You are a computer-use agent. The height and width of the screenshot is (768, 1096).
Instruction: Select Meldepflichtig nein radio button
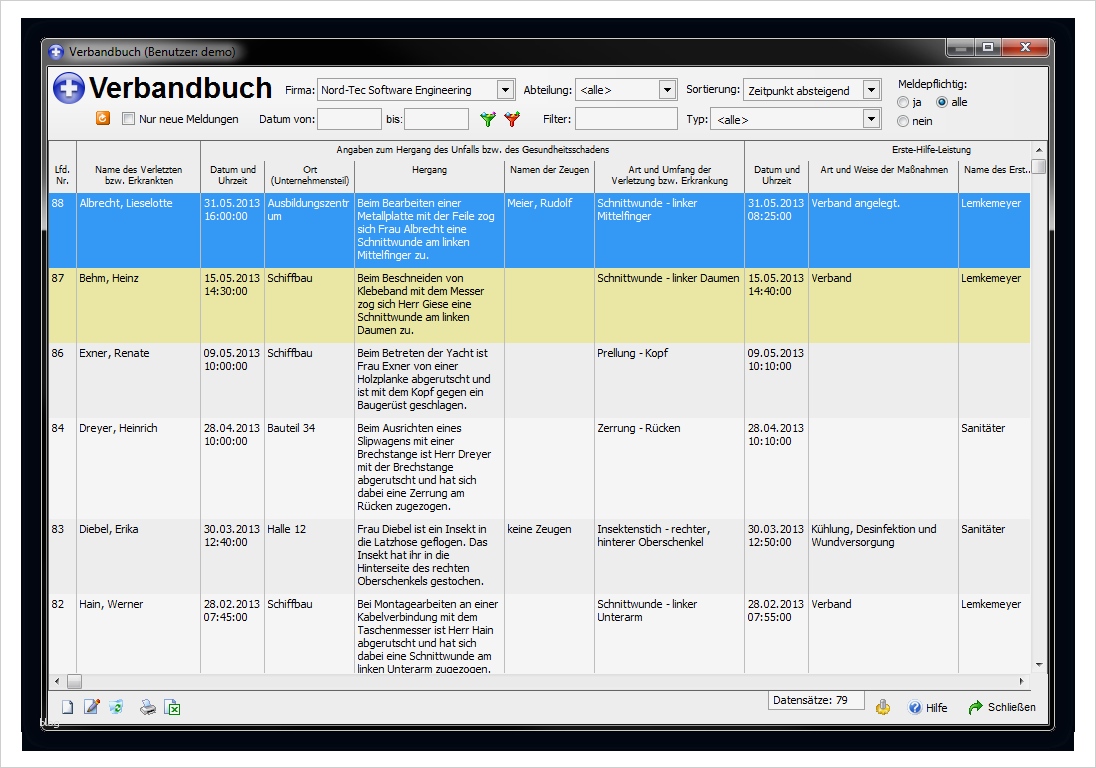click(903, 121)
